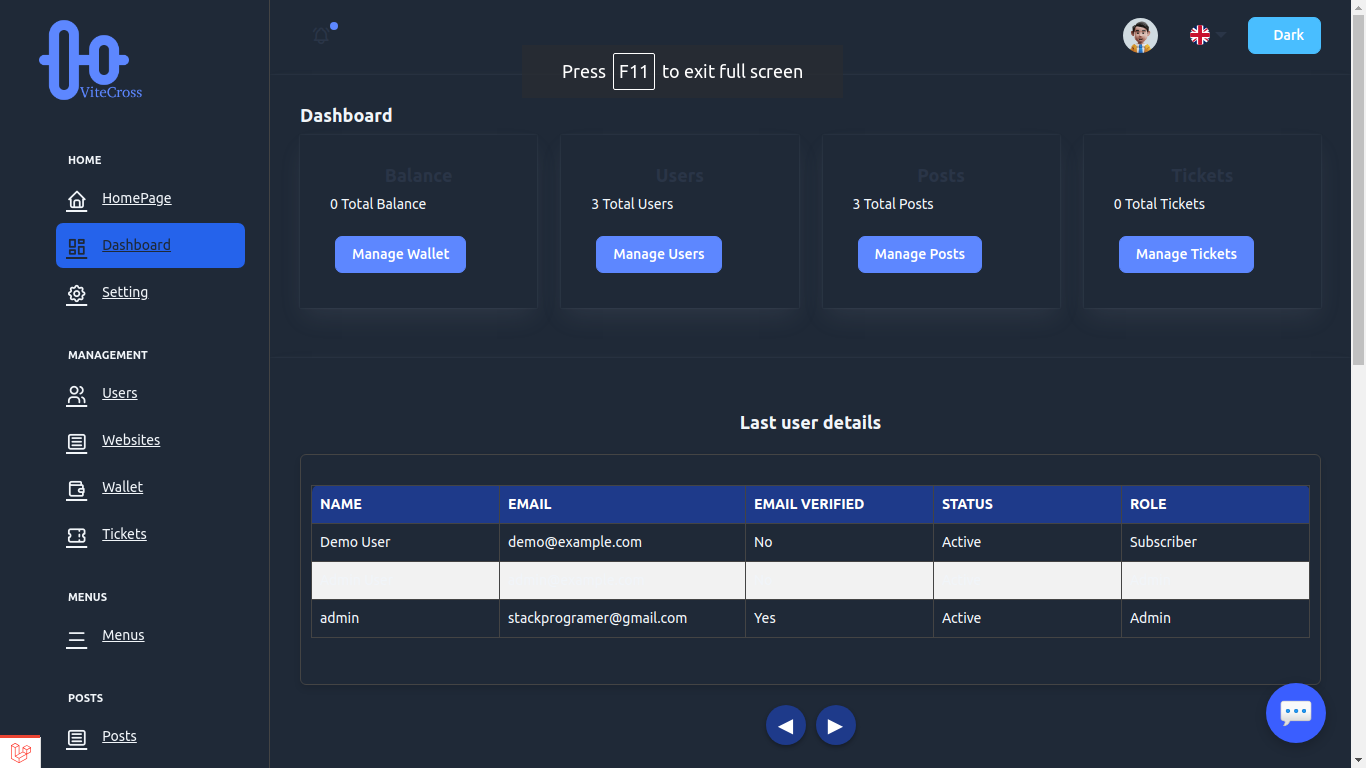Viewport: 1366px width, 768px height.
Task: Click the Tickets icon in sidebar
Action: [x=77, y=536]
